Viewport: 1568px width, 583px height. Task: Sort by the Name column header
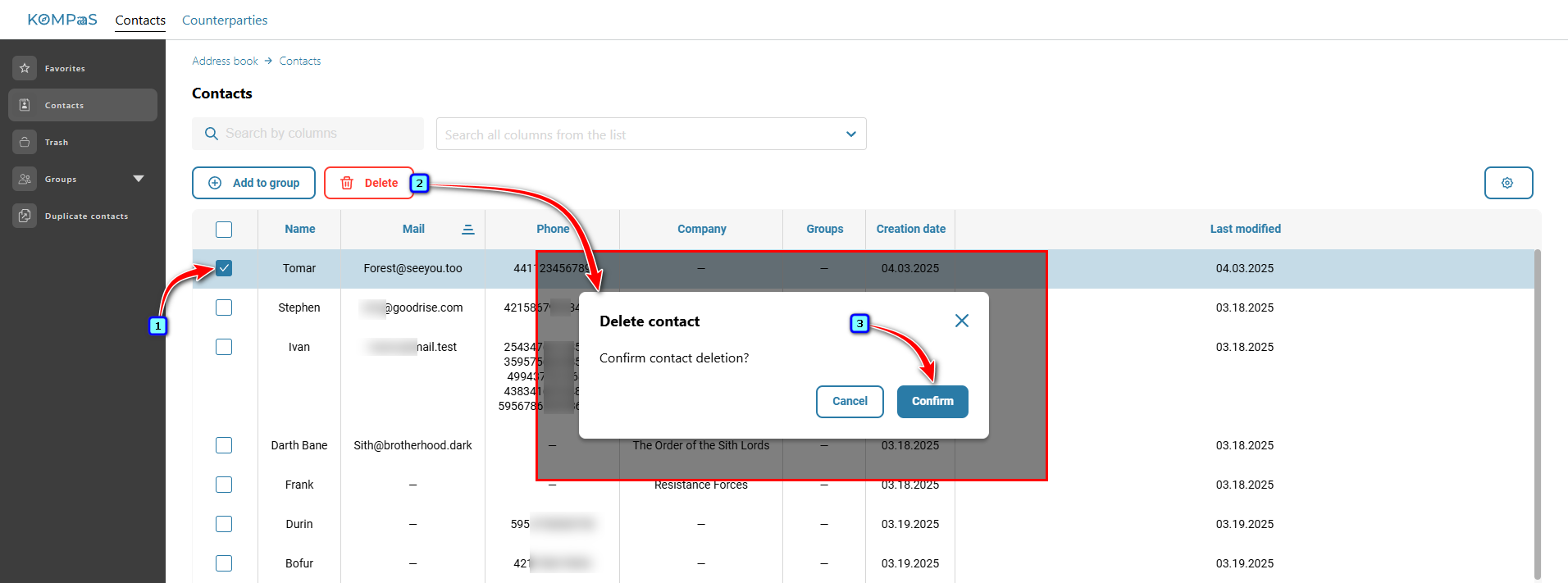click(299, 230)
